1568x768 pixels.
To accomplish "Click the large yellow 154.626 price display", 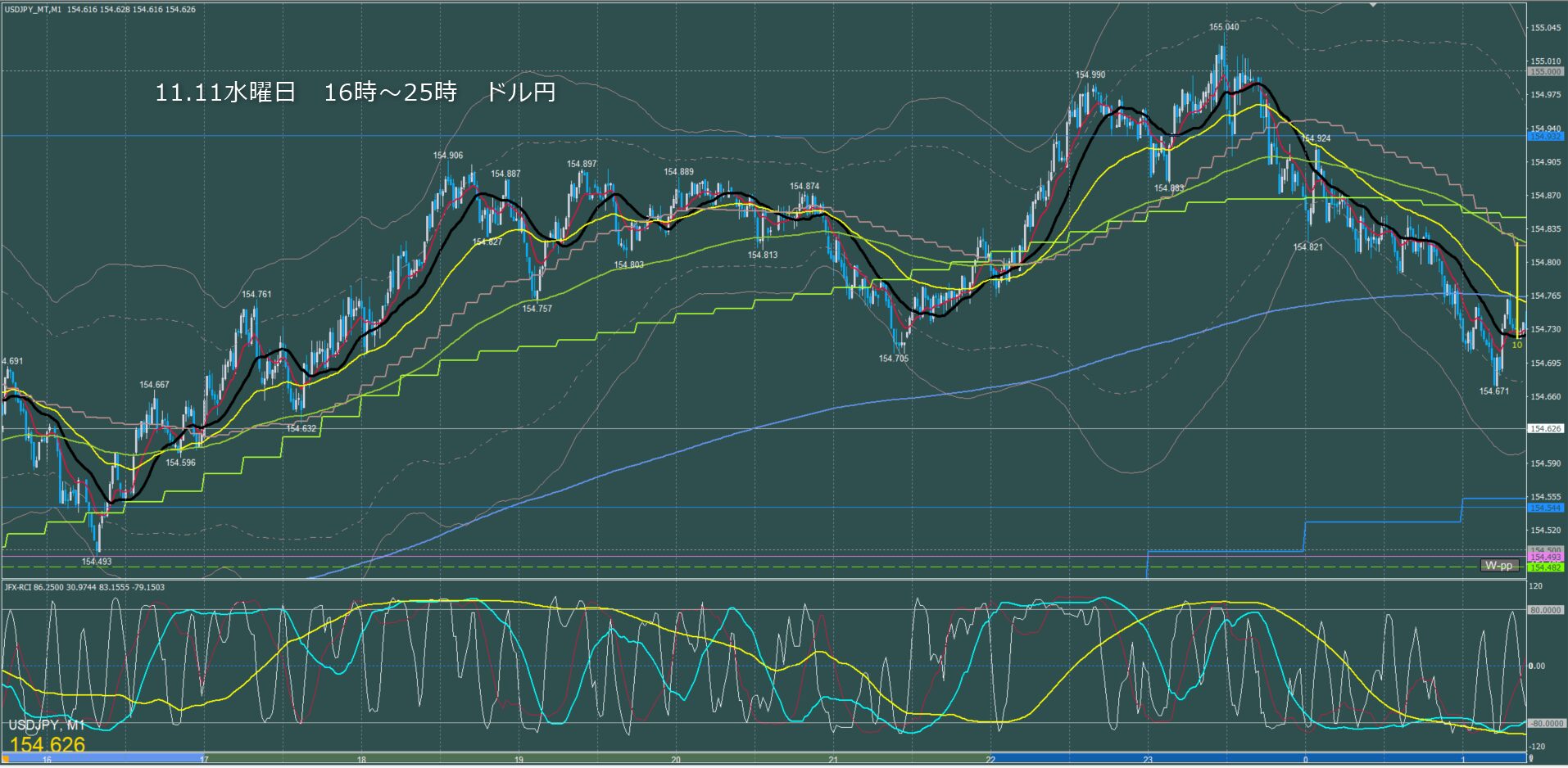I will click(x=48, y=744).
